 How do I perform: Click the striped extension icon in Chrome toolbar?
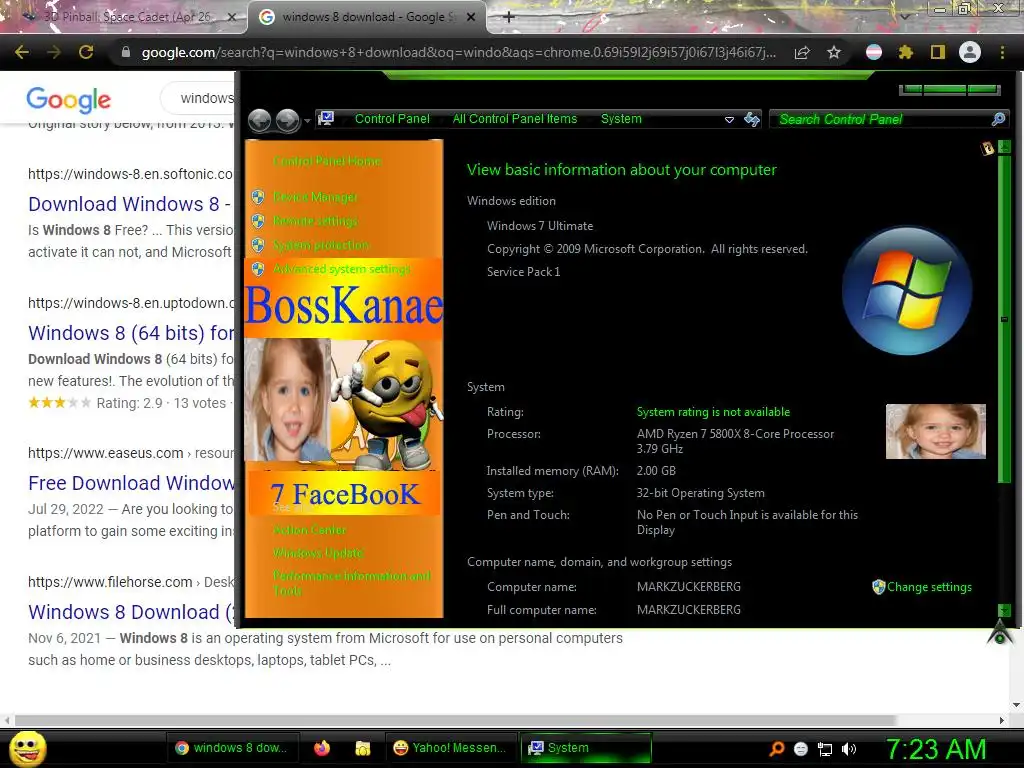coord(874,52)
